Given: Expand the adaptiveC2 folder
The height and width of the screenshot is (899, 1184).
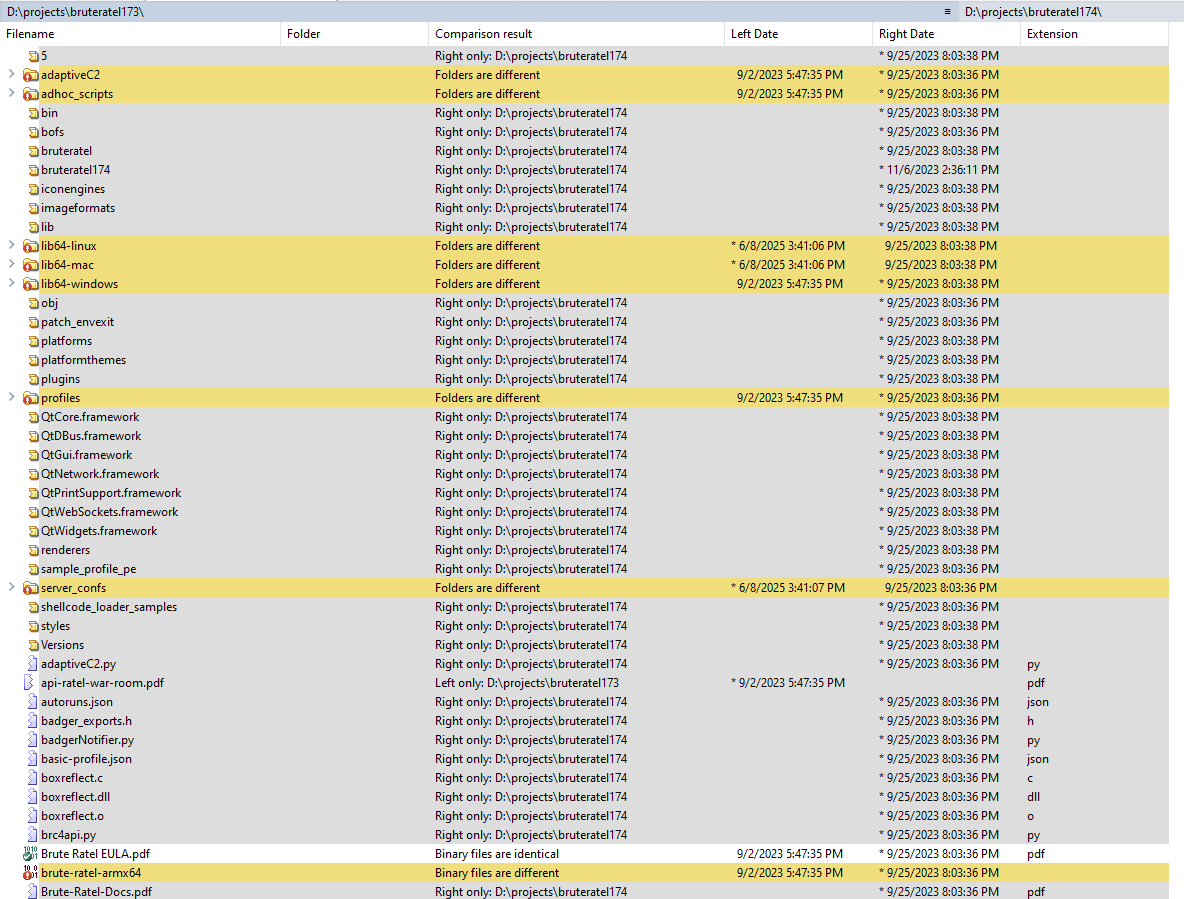Looking at the screenshot, I should pos(11,74).
